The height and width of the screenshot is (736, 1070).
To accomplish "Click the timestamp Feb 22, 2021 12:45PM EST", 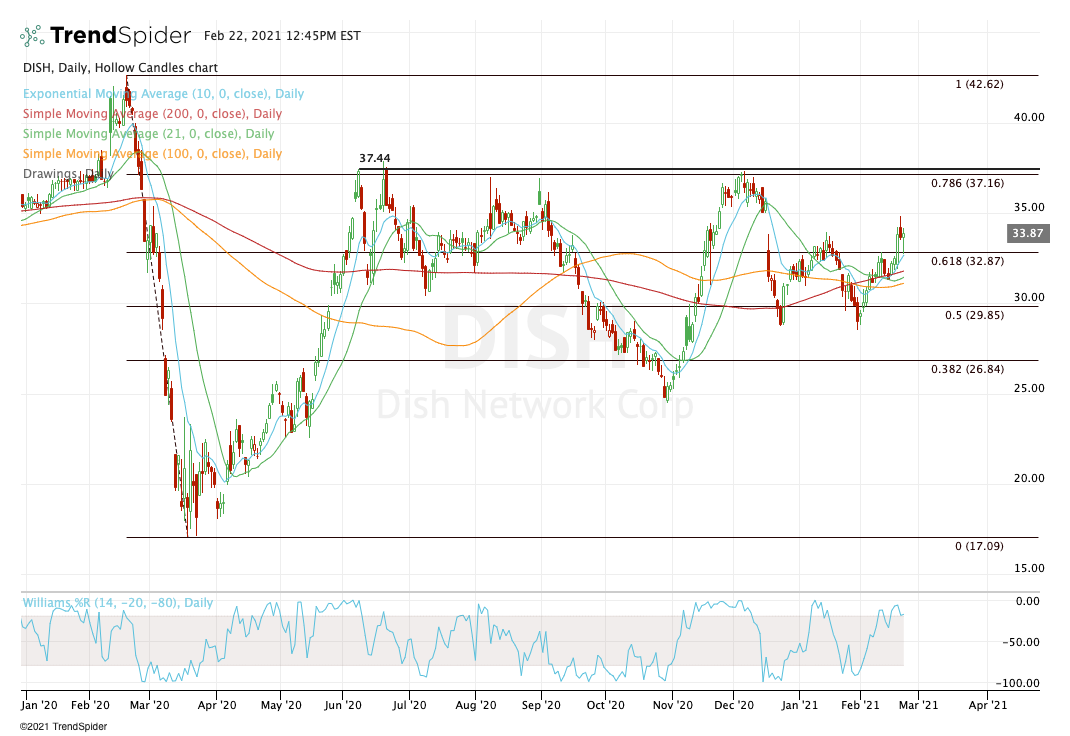I will click(x=282, y=35).
